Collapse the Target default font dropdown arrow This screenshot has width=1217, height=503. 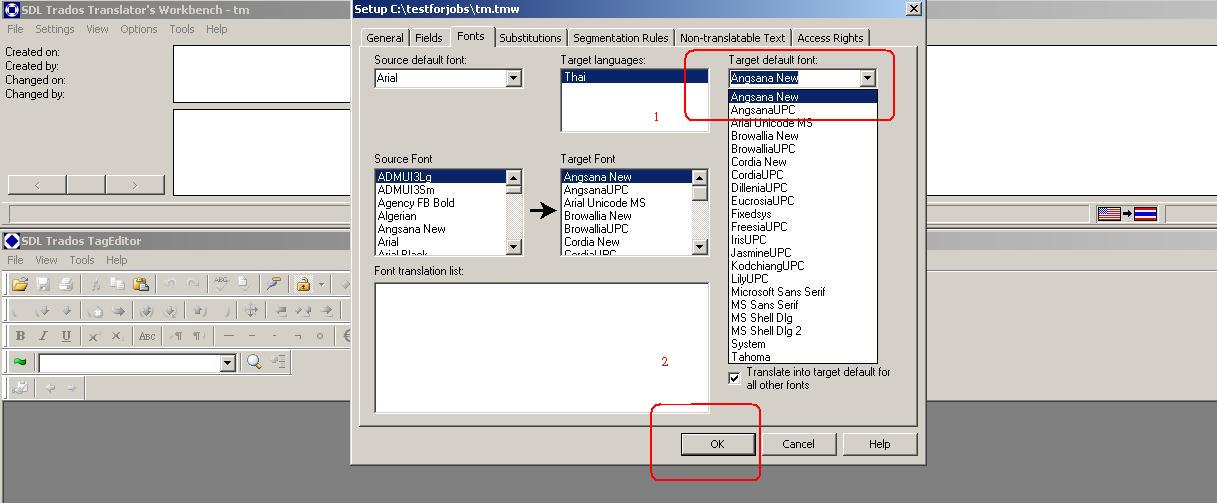click(x=867, y=78)
